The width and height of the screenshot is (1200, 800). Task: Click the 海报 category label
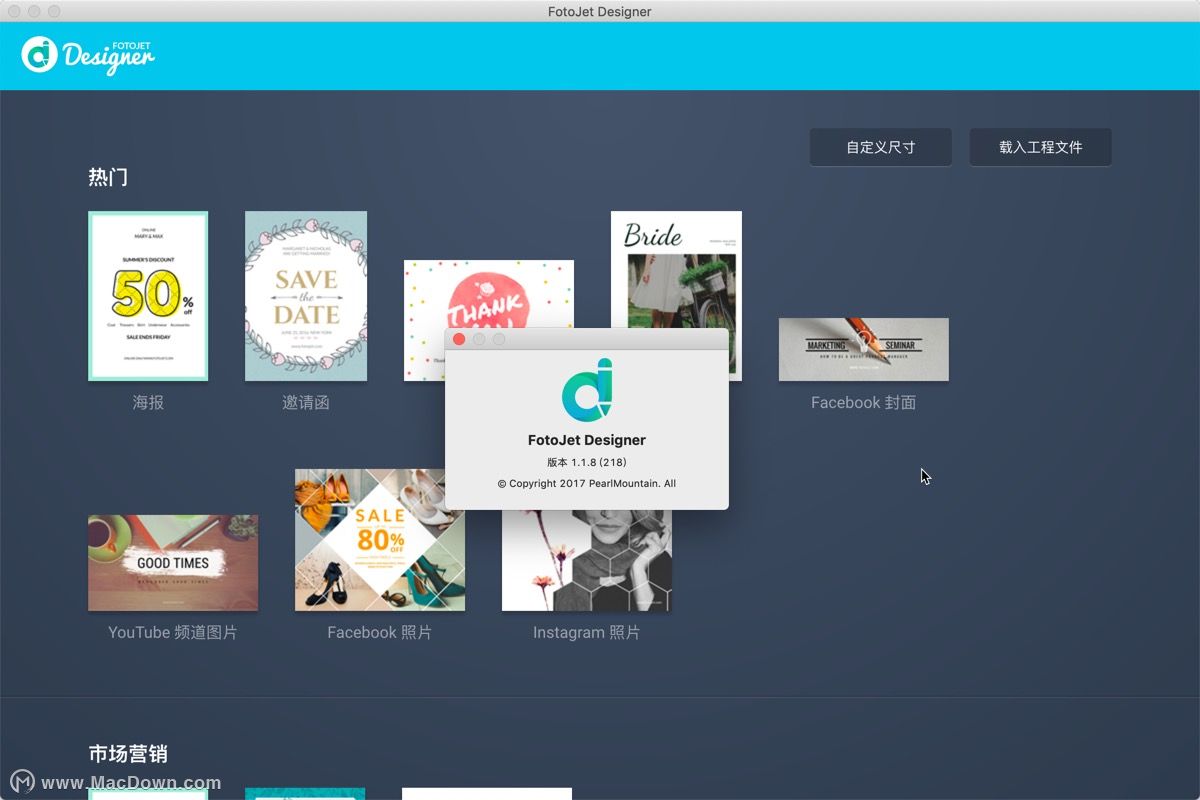pos(148,403)
